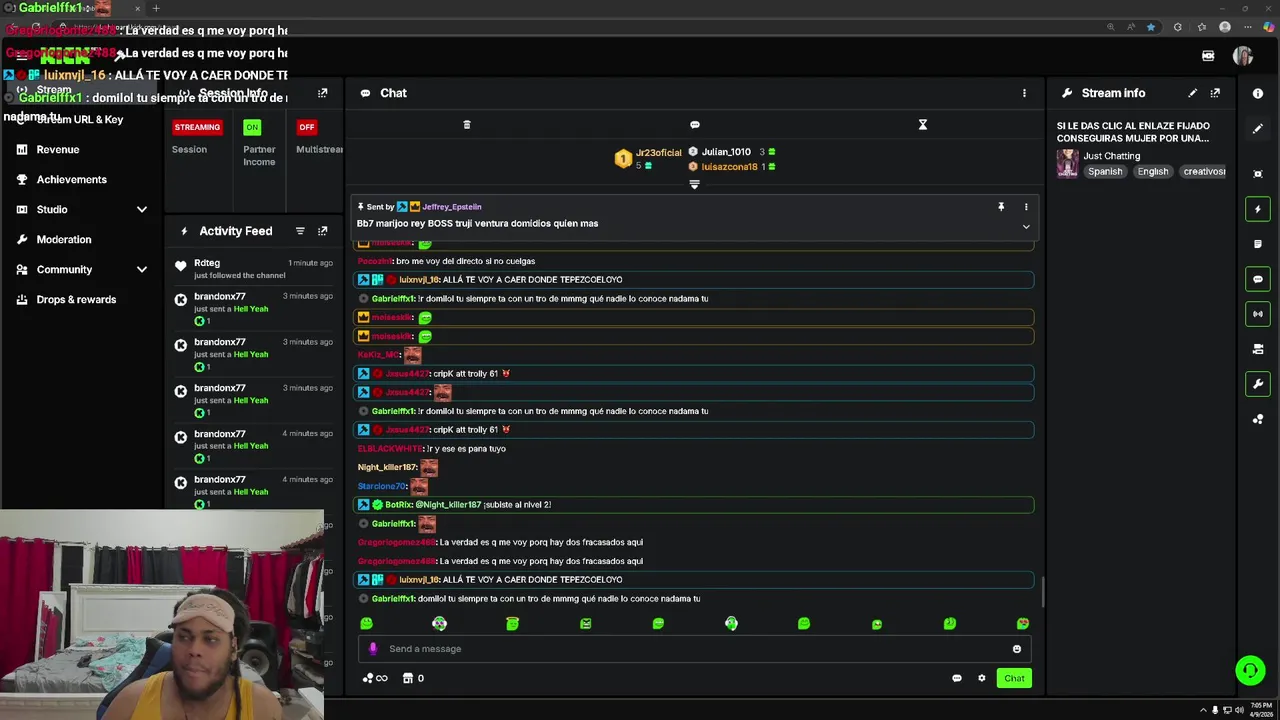Click the points infinity balance icon

pos(375,678)
